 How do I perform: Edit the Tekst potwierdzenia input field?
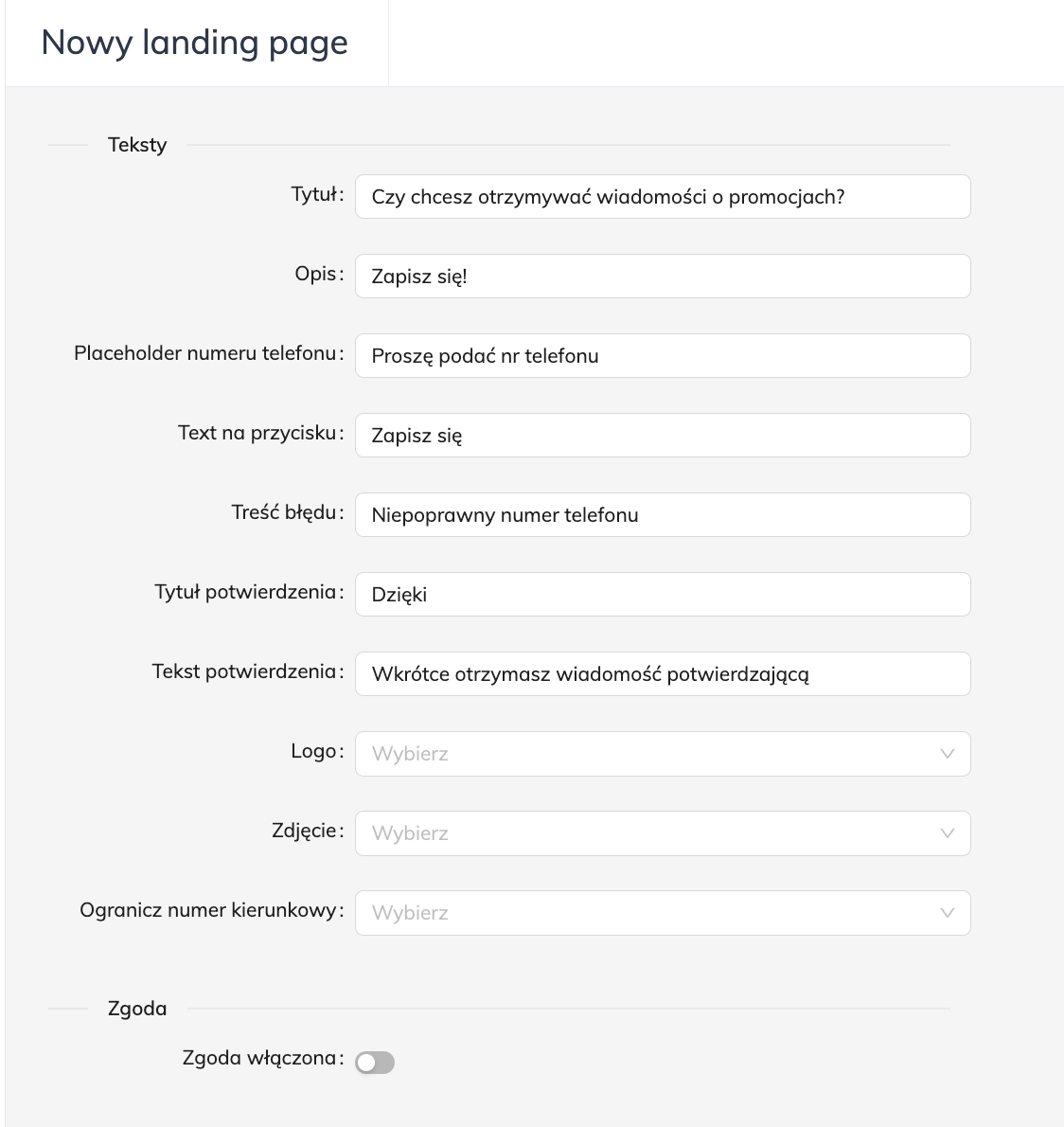[663, 674]
